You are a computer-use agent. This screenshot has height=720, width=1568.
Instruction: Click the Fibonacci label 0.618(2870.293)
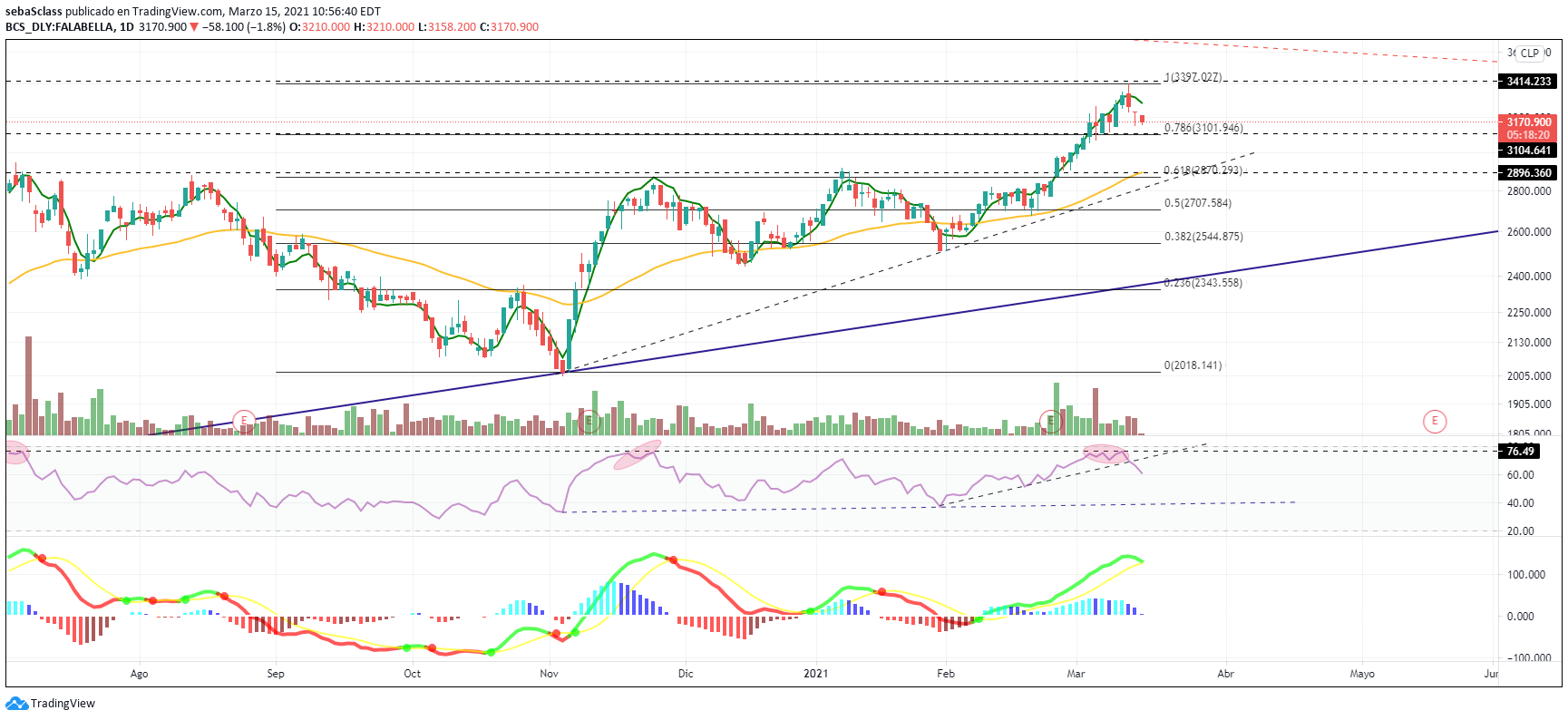(x=1203, y=170)
